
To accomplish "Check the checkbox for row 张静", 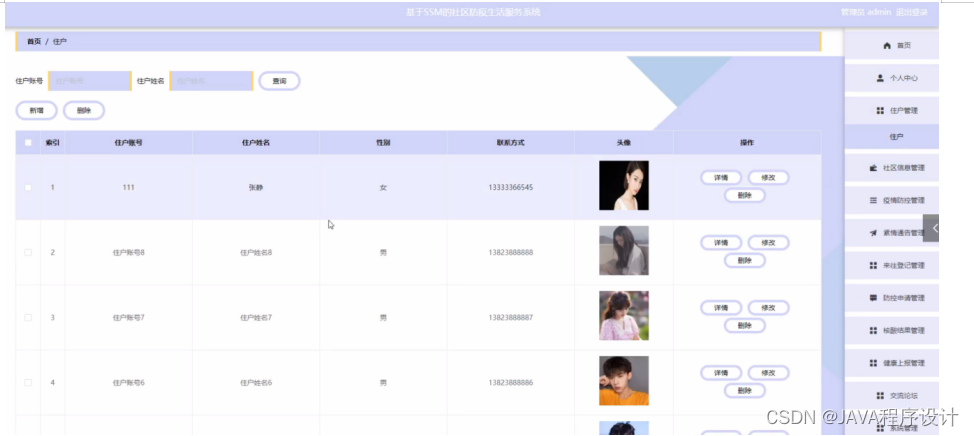I will tap(28, 188).
